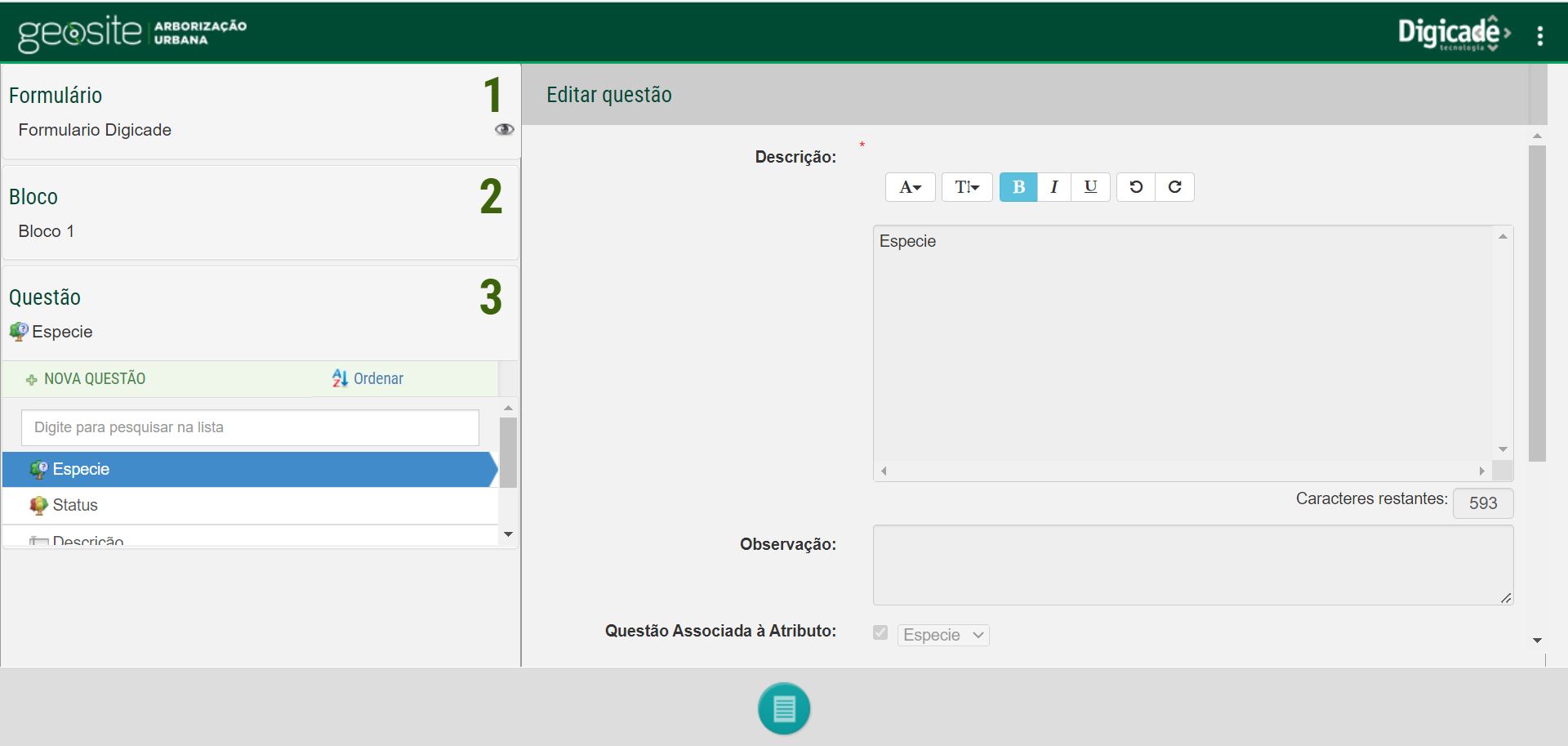Undo the last edit in Descrição
1568x746 pixels.
(1136, 187)
